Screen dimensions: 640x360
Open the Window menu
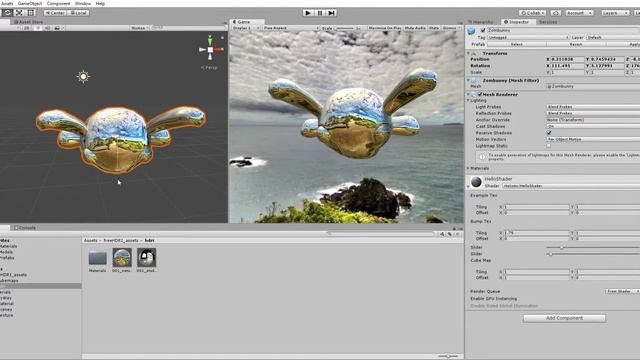point(83,3)
